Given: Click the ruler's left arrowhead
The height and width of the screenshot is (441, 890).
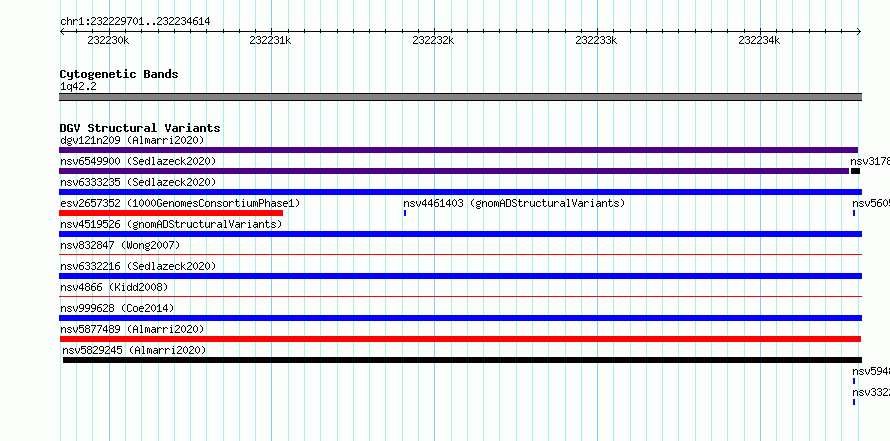Looking at the screenshot, I should click(62, 32).
